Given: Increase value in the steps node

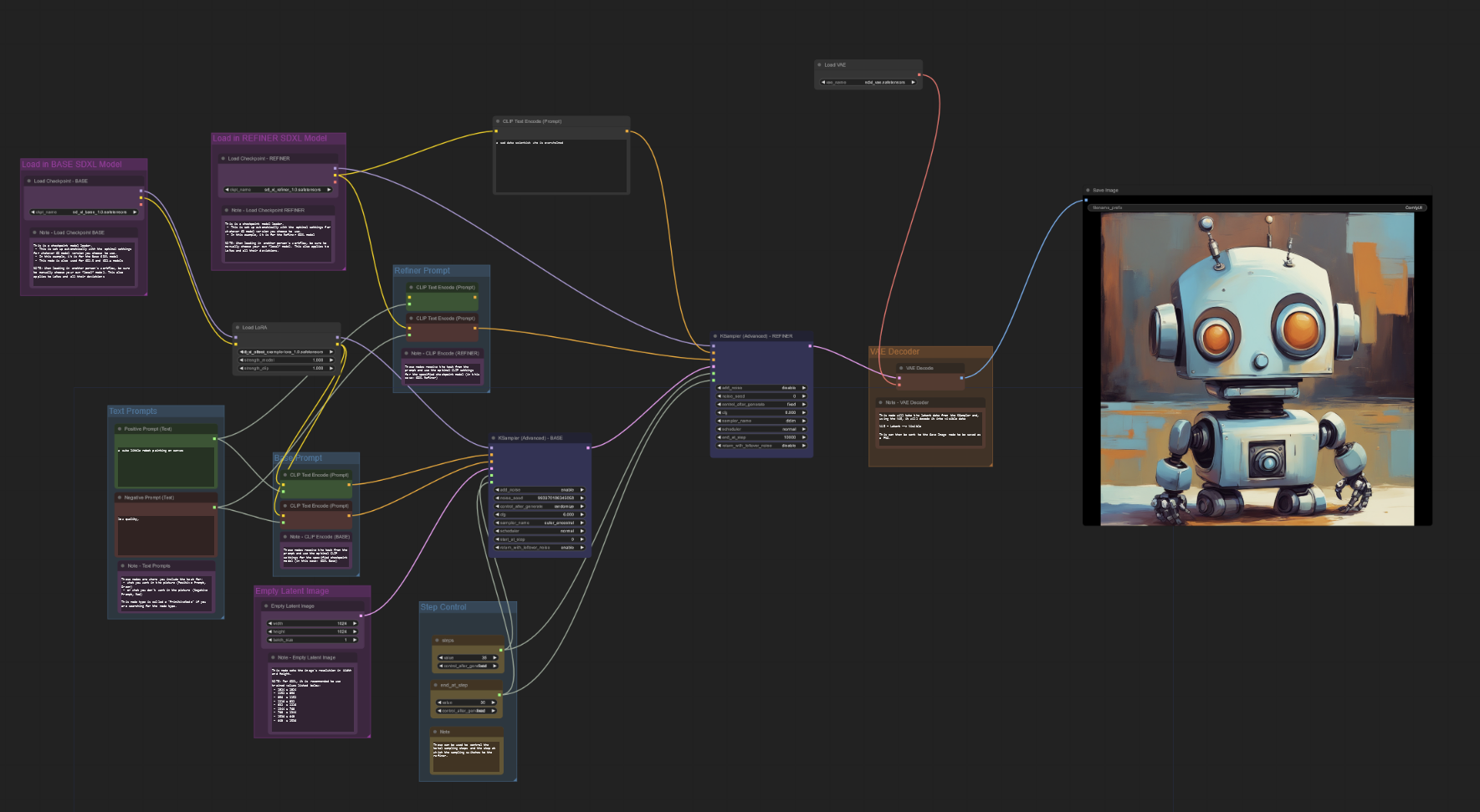Looking at the screenshot, I should click(x=494, y=658).
